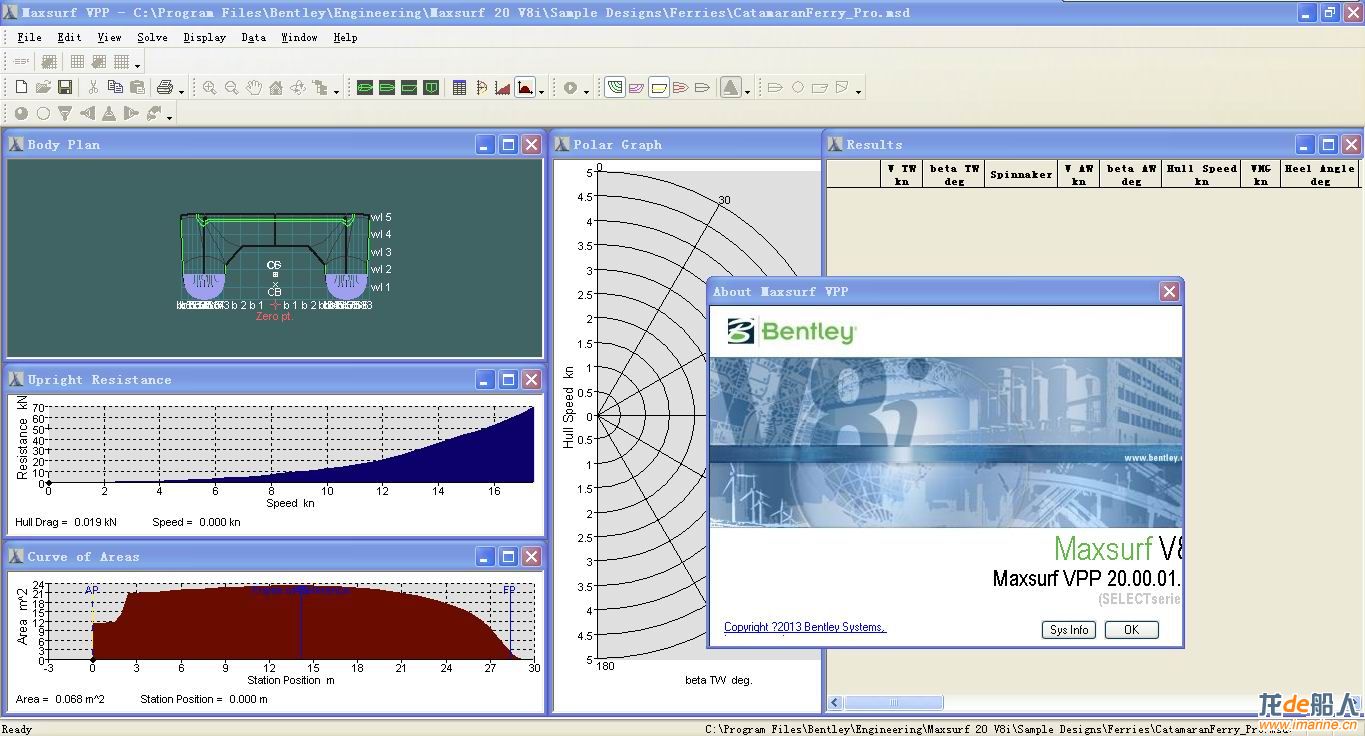This screenshot has height=736, width=1365.
Task: Click the Paste clipboard icon
Action: (x=137, y=88)
